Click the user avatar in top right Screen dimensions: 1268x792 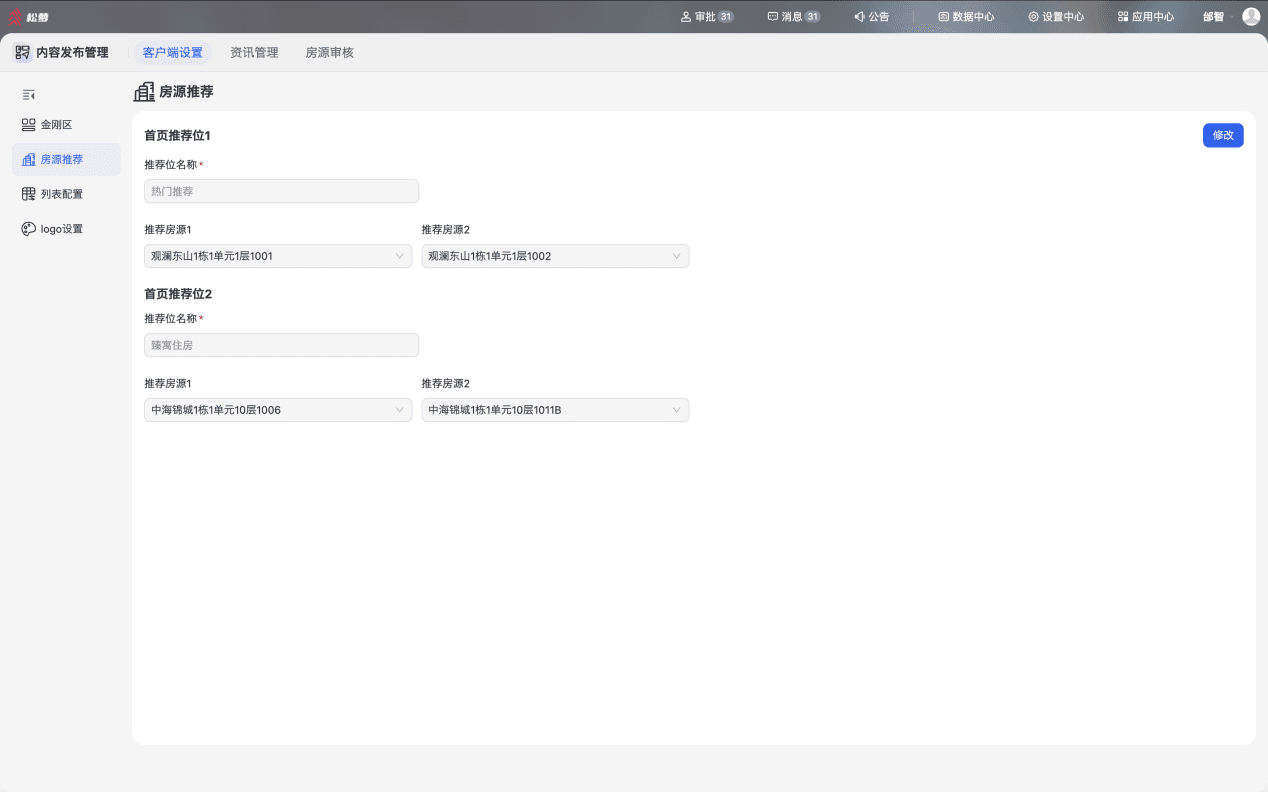[x=1251, y=16]
